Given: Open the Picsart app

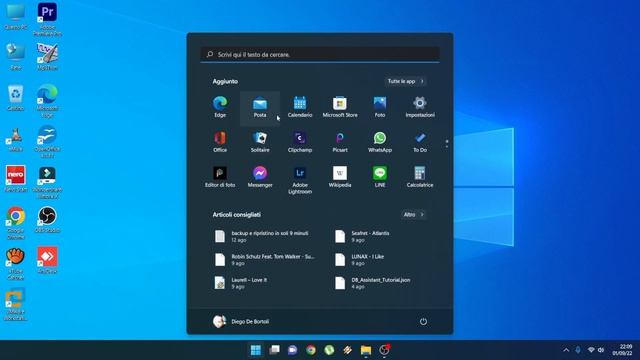Looking at the screenshot, I should coord(340,142).
